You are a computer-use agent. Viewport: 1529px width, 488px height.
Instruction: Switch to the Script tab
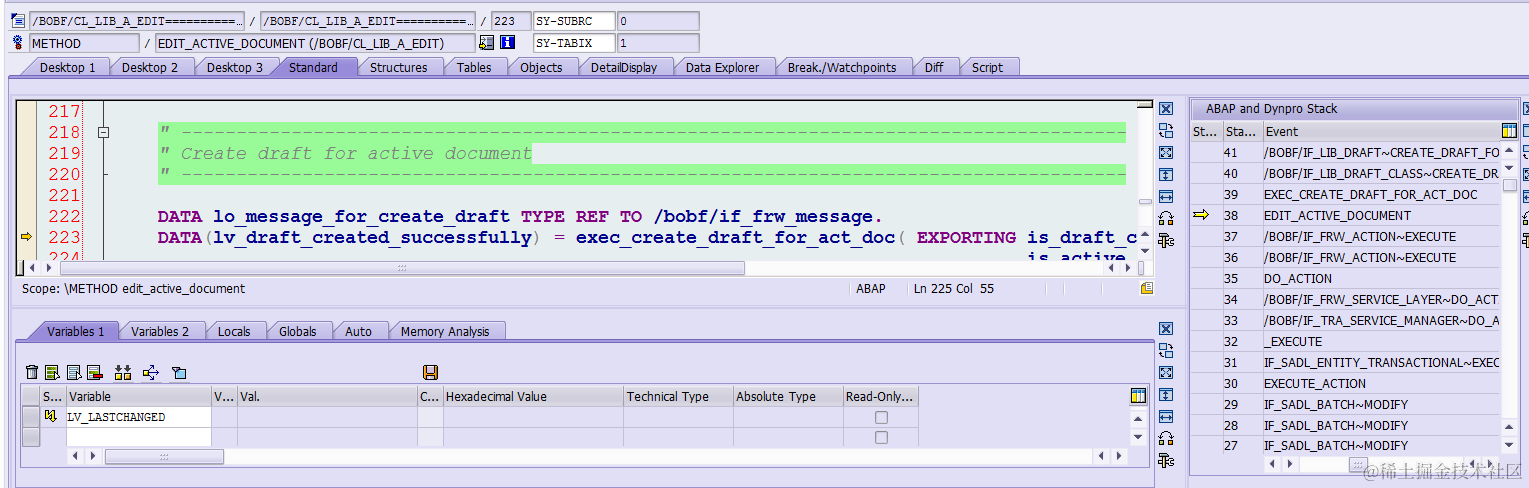987,67
